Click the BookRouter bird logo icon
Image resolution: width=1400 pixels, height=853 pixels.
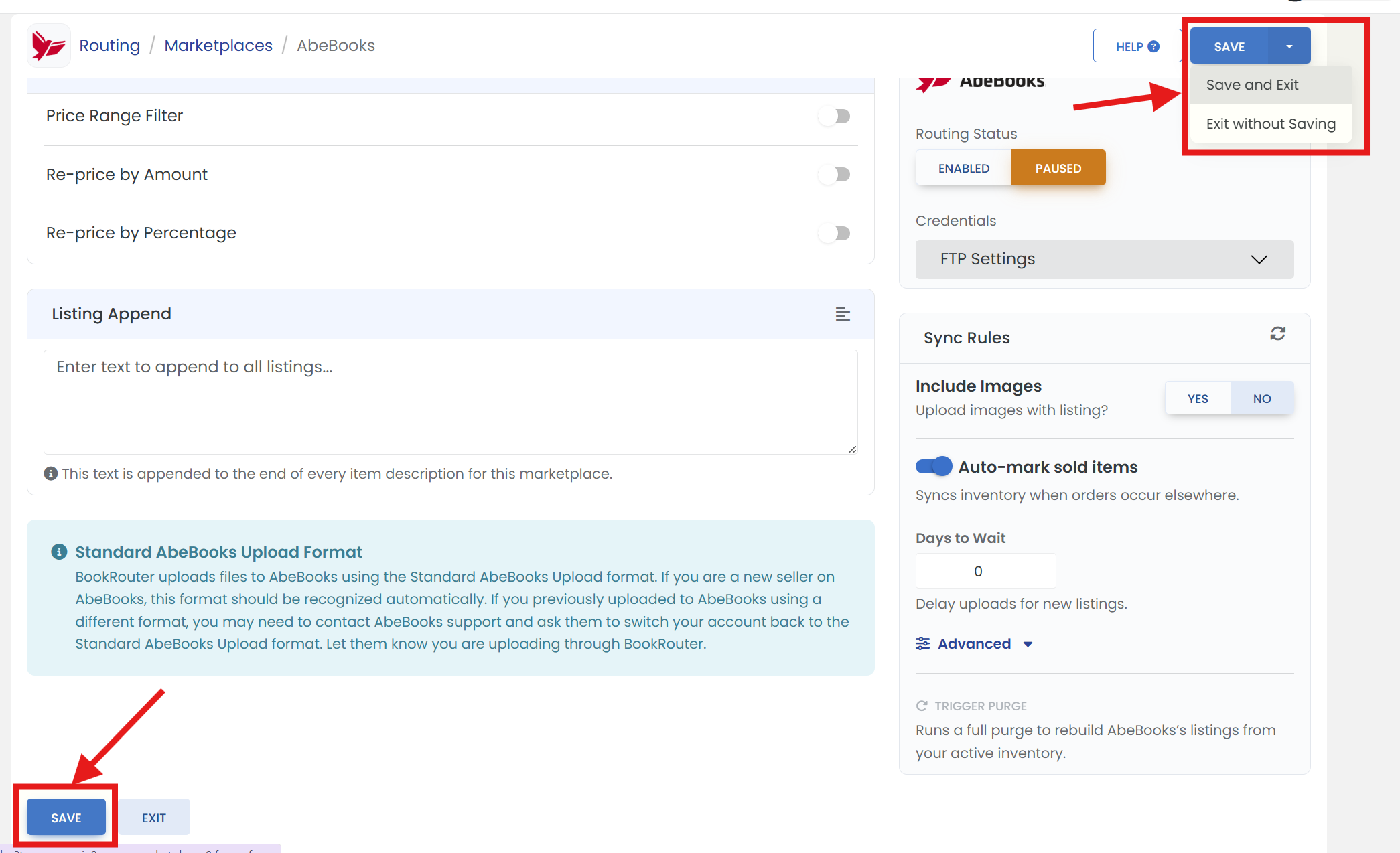48,46
